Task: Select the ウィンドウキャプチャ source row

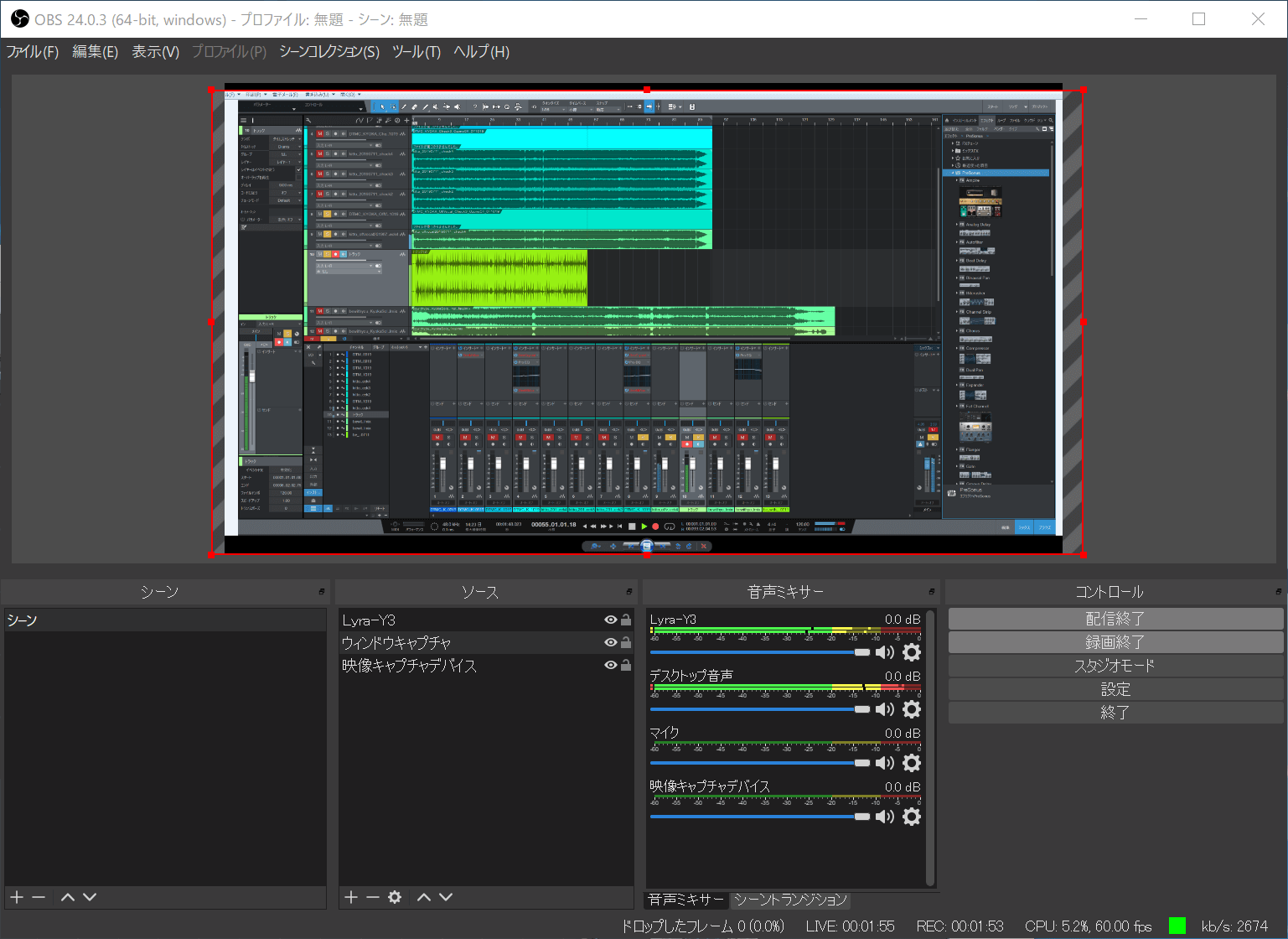Action: (486, 642)
